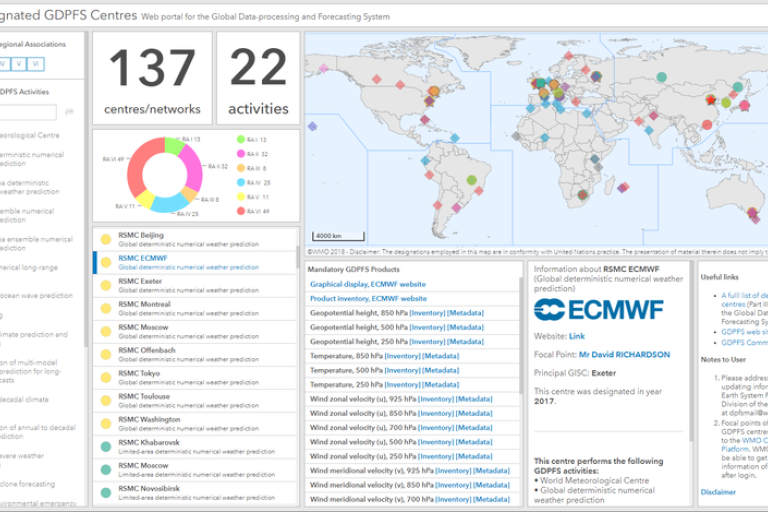Viewport: 768px width, 512px height.
Task: Click the red star marker over Beijing on map
Action: pyautogui.click(x=711, y=100)
